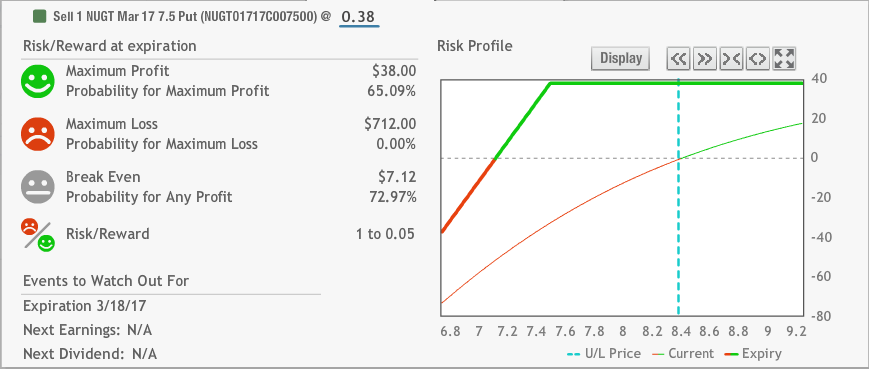Toggle the Current line legend entry
Screen dimensions: 869x369
click(684, 353)
